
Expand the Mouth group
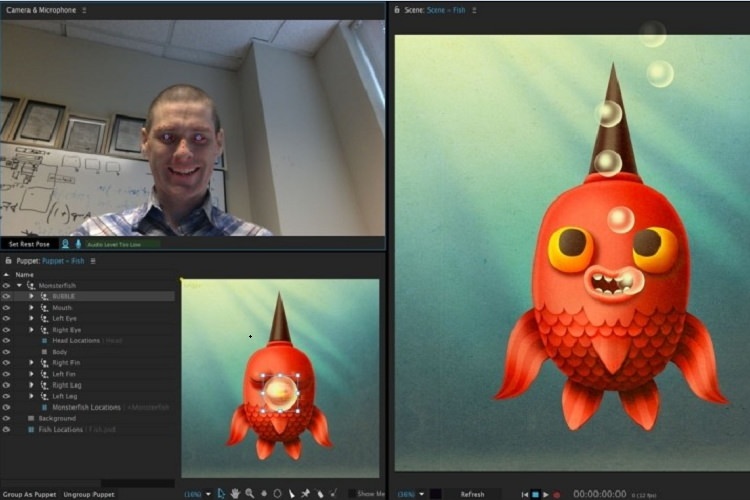pos(32,308)
